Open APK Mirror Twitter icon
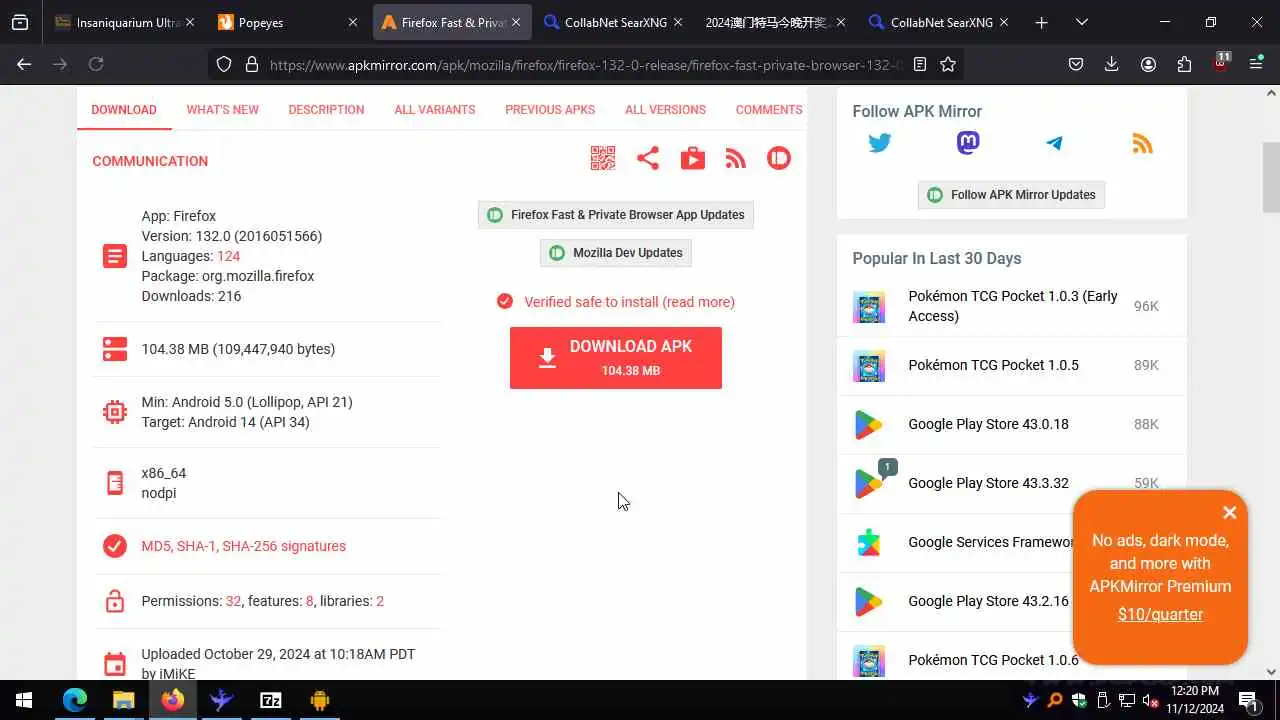The width and height of the screenshot is (1280, 720). pos(880,143)
